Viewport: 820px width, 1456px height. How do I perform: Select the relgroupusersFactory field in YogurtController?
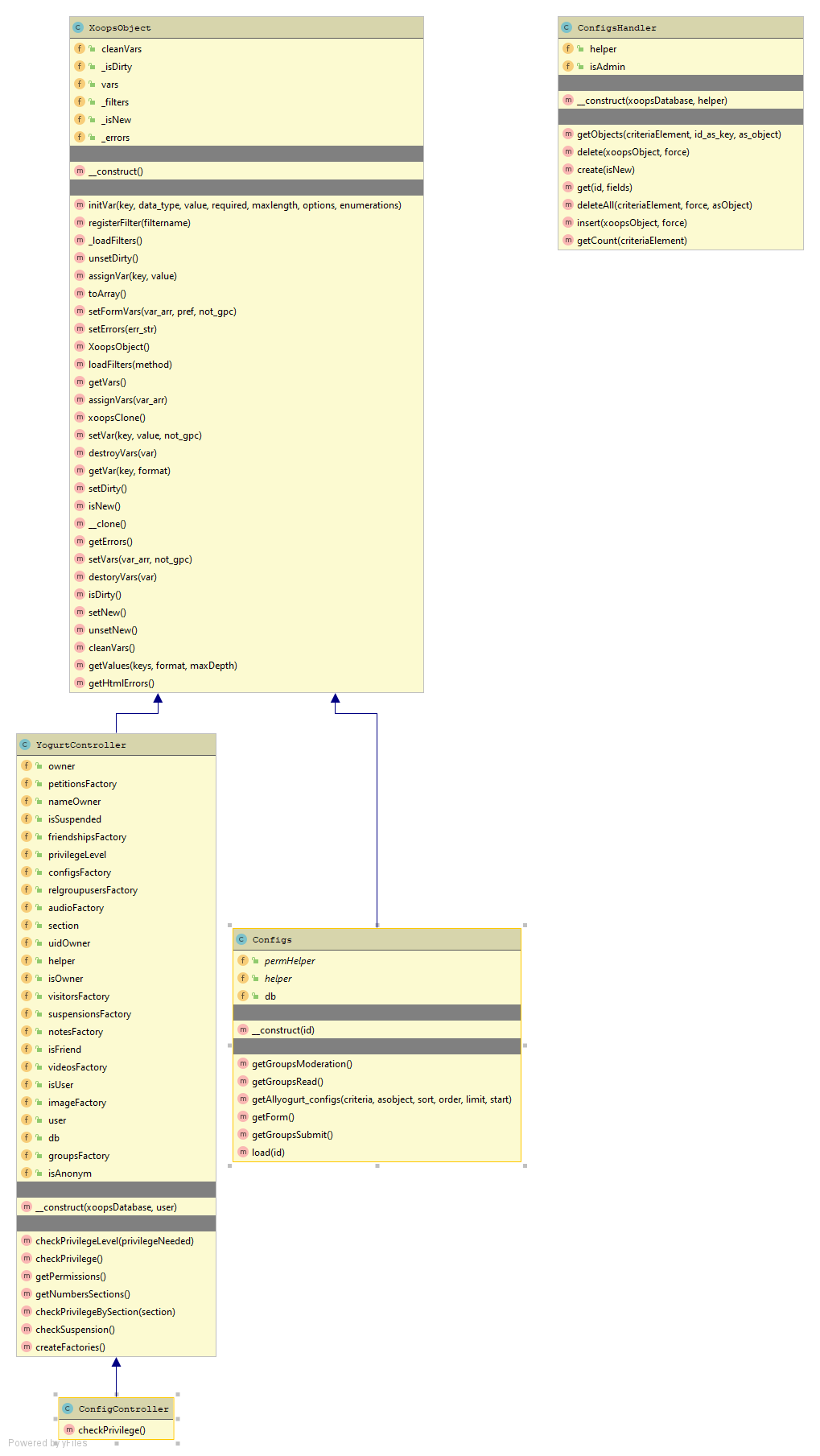coord(93,889)
